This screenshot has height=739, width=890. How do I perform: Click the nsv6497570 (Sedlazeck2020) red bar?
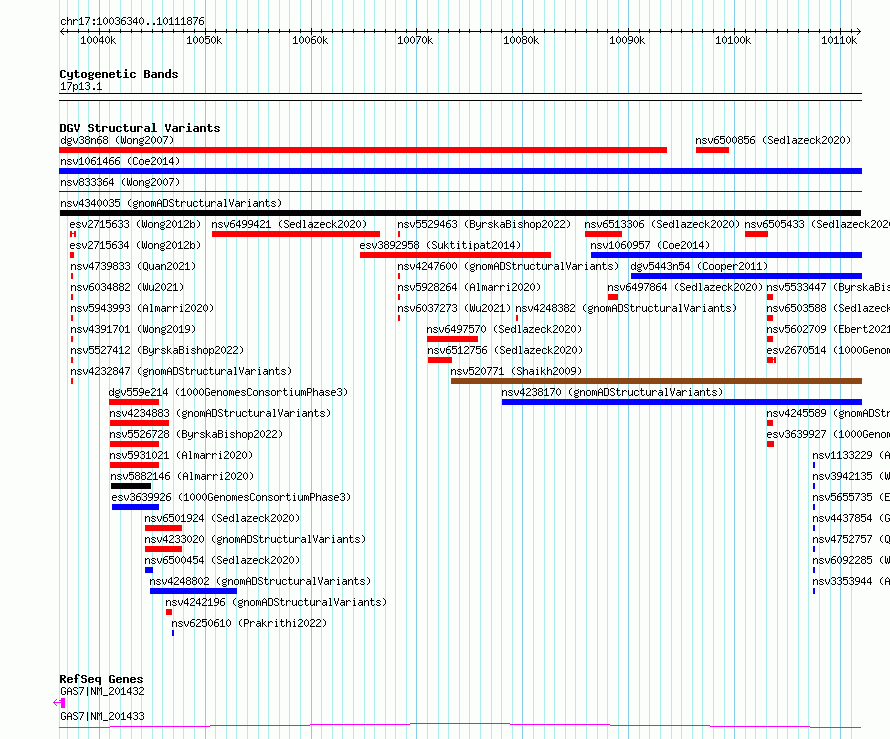[x=452, y=339]
